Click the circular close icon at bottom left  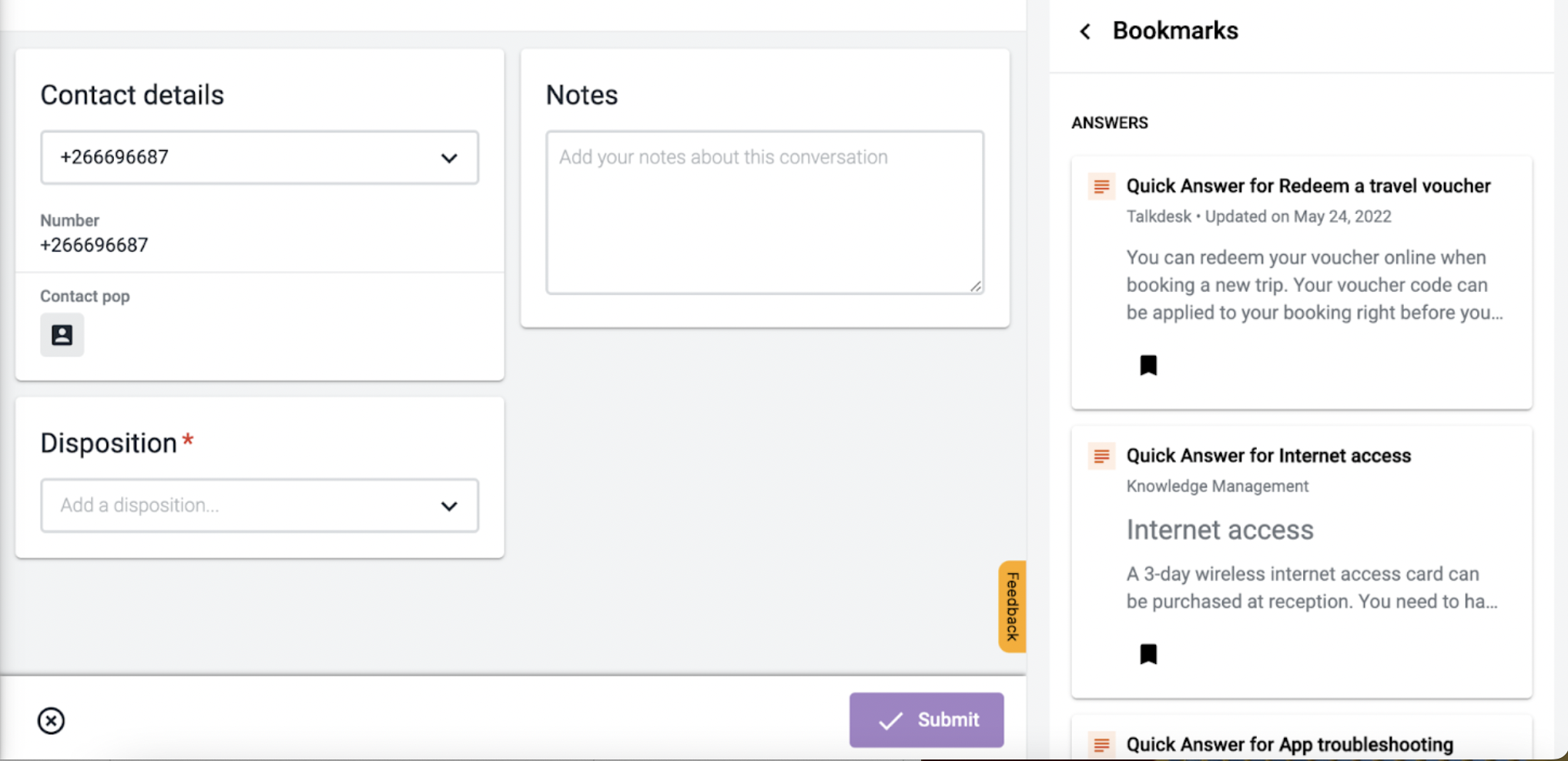(x=50, y=720)
